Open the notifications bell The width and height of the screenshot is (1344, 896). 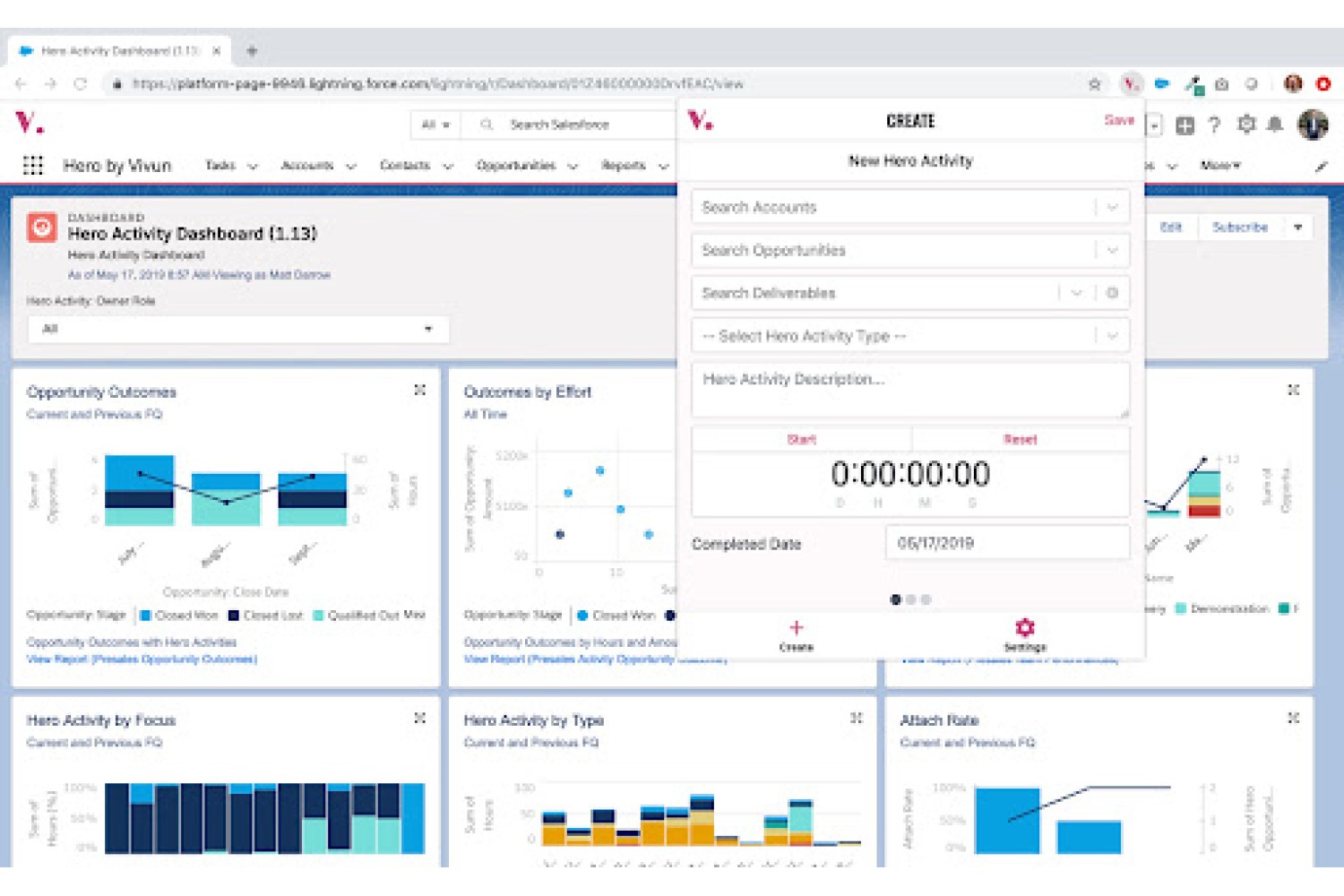click(1275, 125)
